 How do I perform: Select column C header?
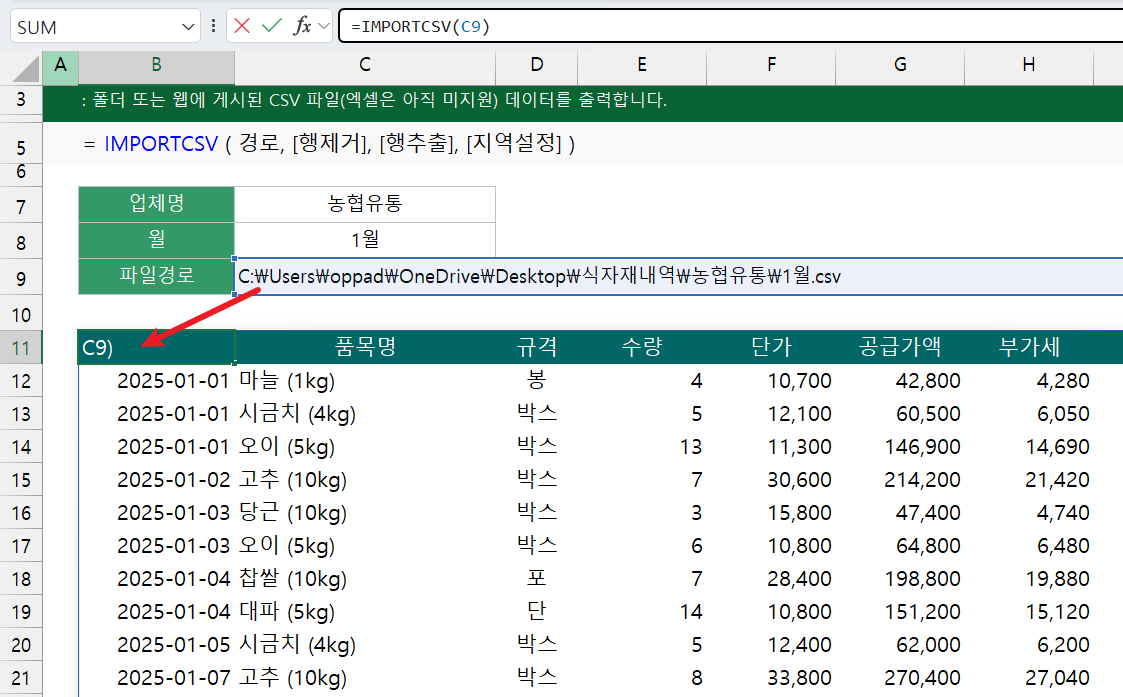(365, 65)
